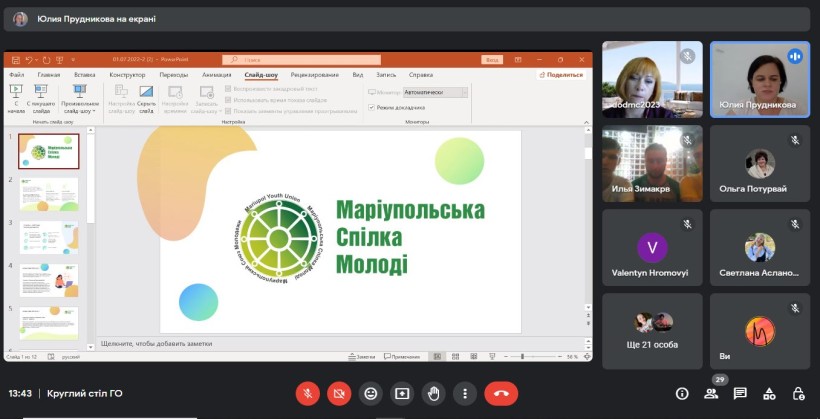Click Поделиться share button
820x419 pixels.
(561, 75)
